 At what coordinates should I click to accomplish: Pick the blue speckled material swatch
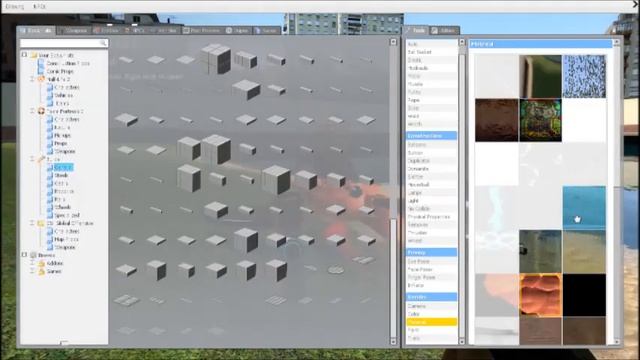point(584,76)
